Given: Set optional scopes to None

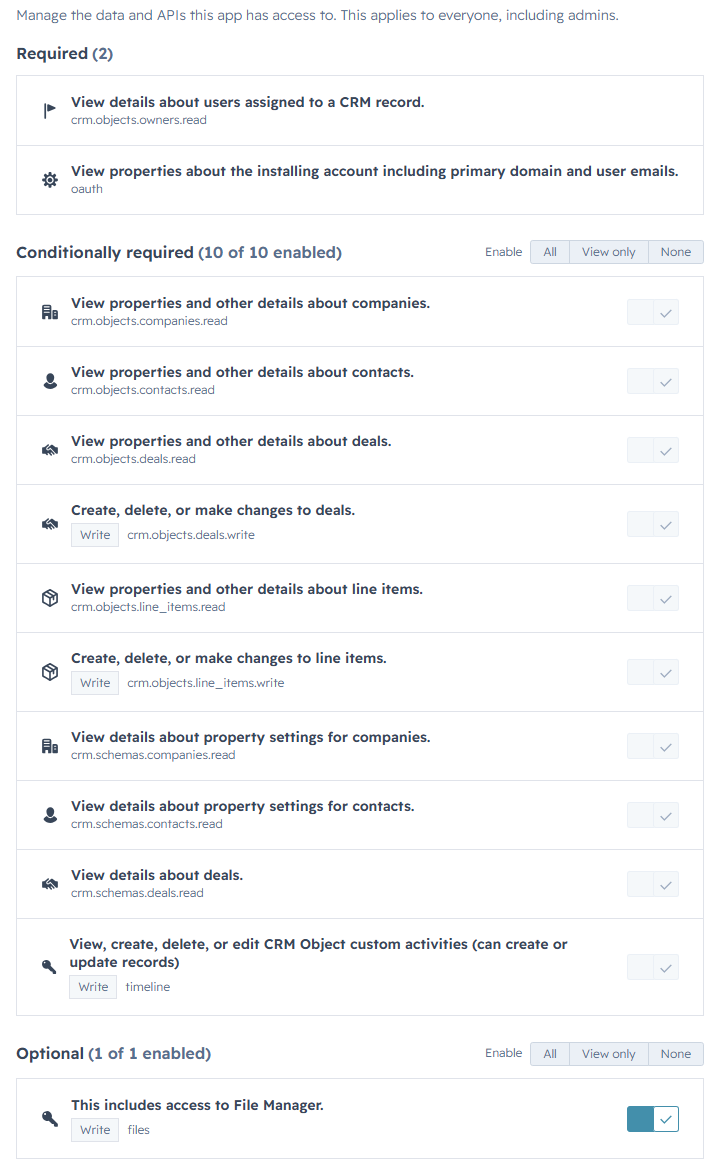Looking at the screenshot, I should (676, 1054).
